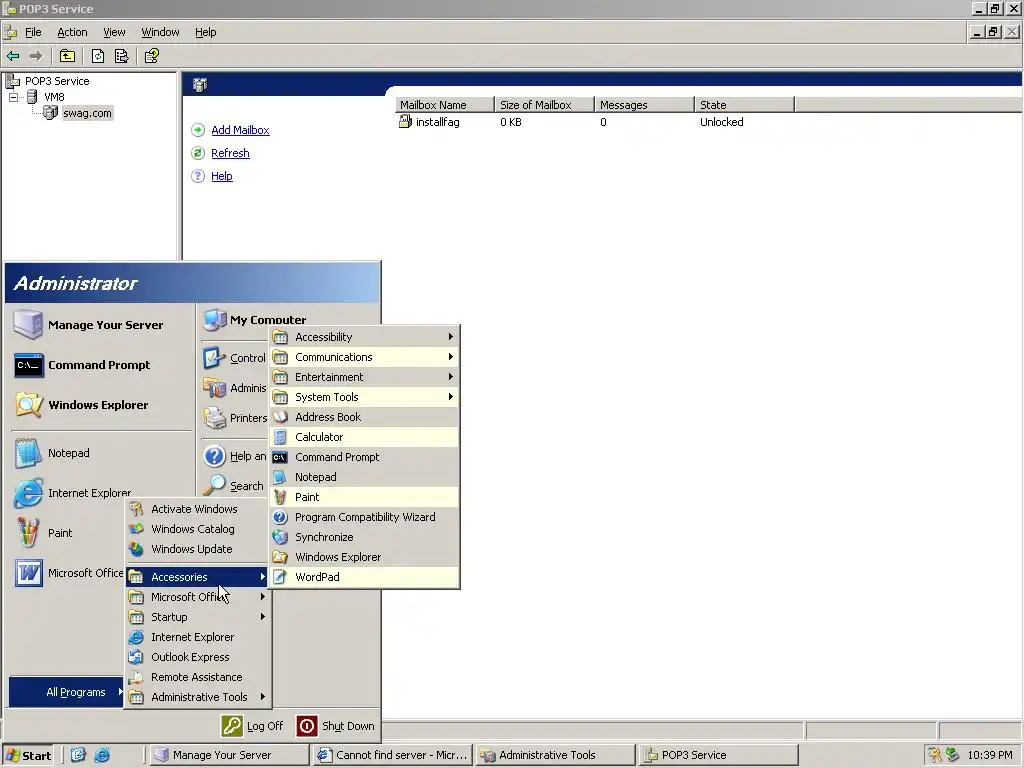The width and height of the screenshot is (1024, 768).
Task: Click the Start button
Action: tap(28, 755)
